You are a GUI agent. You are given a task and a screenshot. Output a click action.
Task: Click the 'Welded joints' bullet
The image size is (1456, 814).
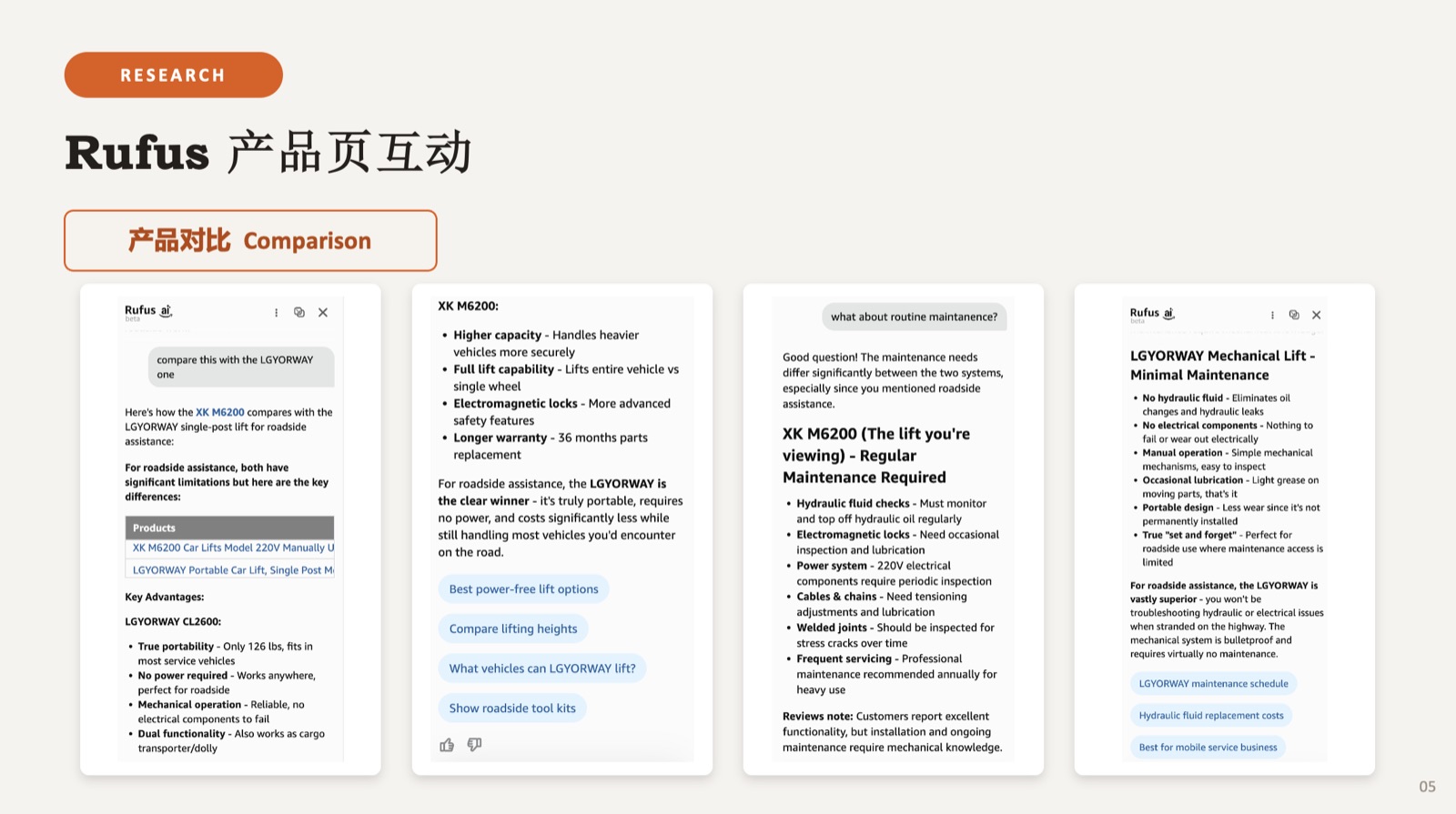(891, 636)
